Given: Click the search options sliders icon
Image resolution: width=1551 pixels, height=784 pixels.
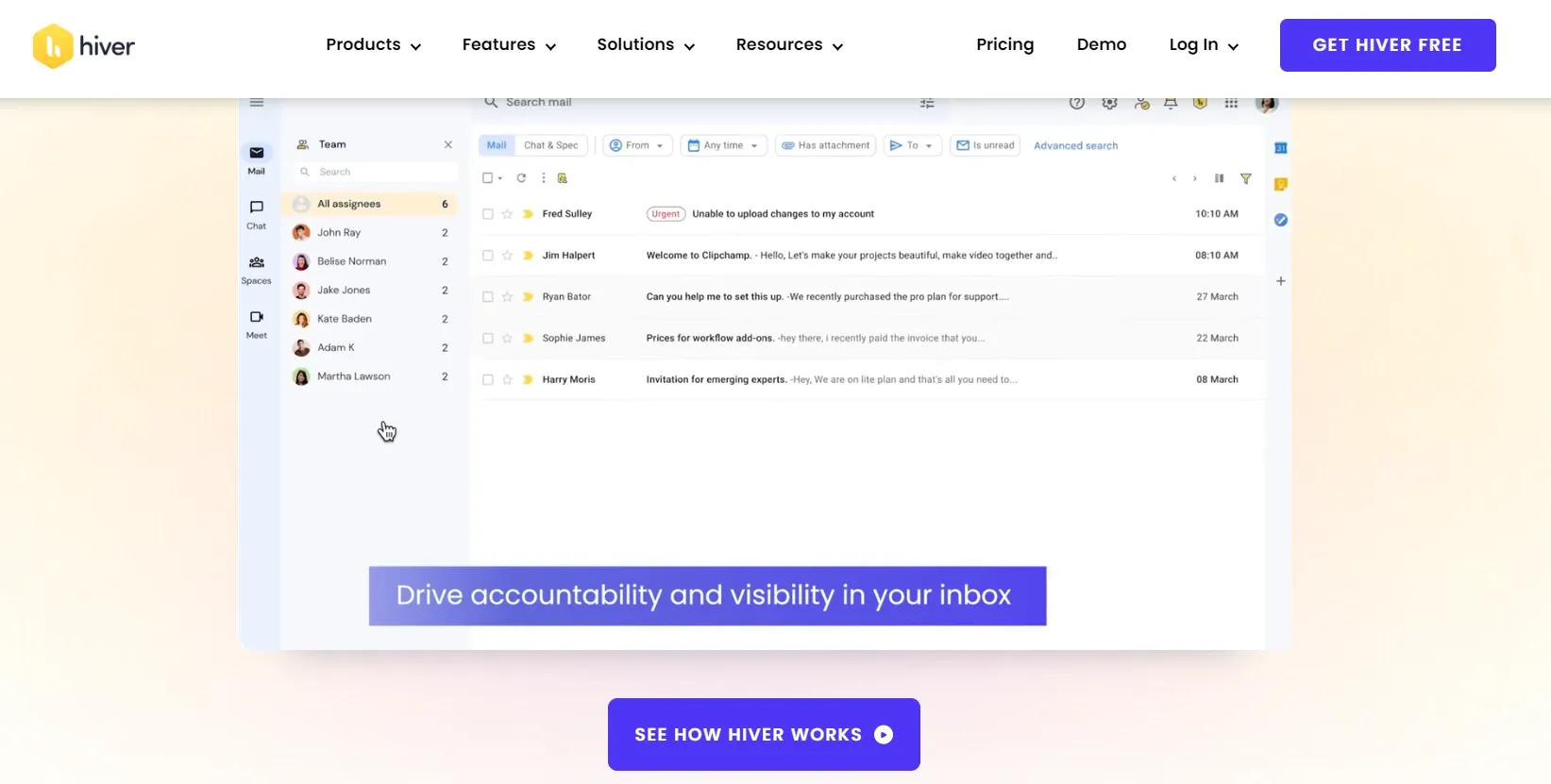Looking at the screenshot, I should [927, 103].
